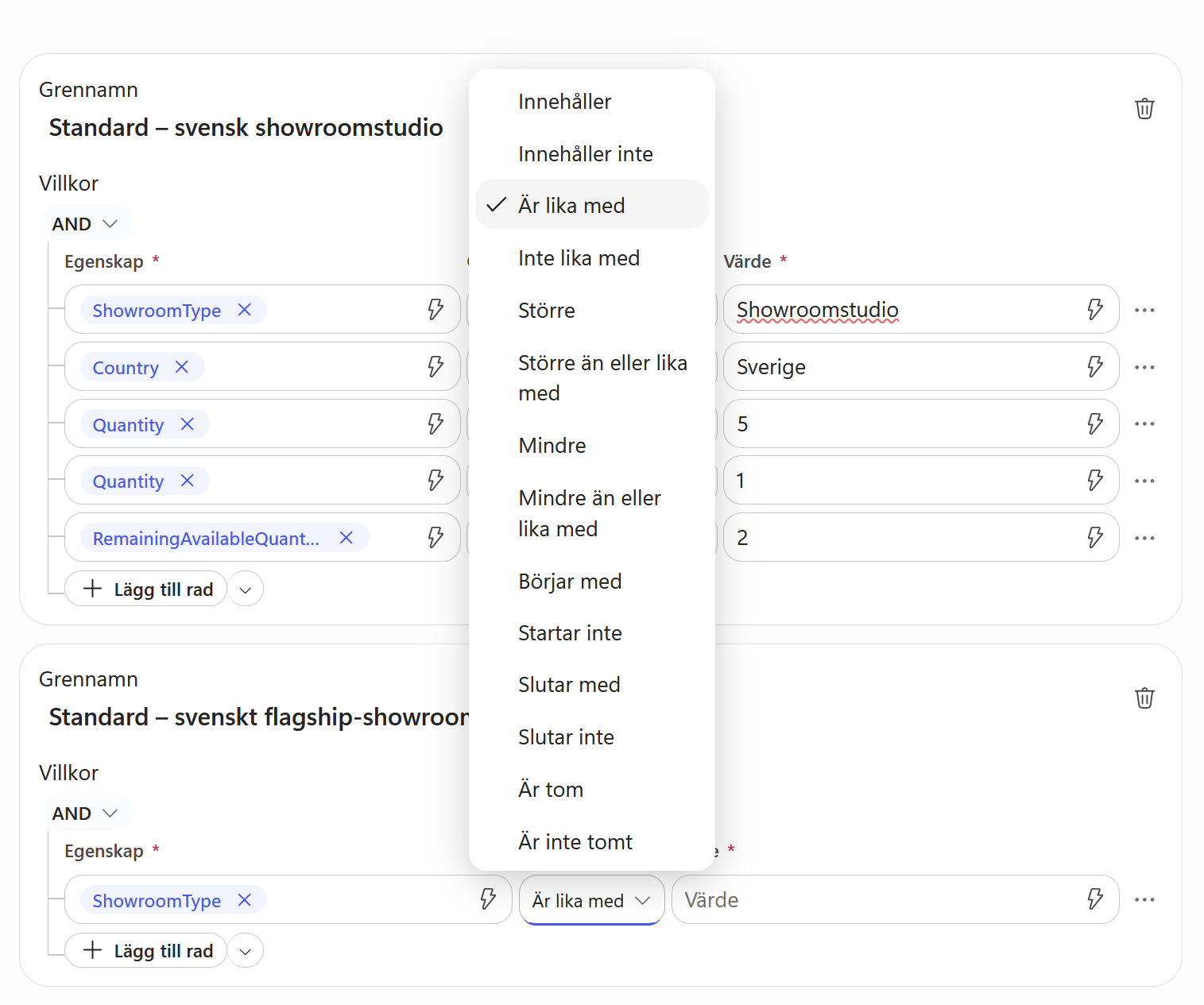Open more options for Sverige row
Screen dimensions: 1204x1005
[x=1144, y=367]
